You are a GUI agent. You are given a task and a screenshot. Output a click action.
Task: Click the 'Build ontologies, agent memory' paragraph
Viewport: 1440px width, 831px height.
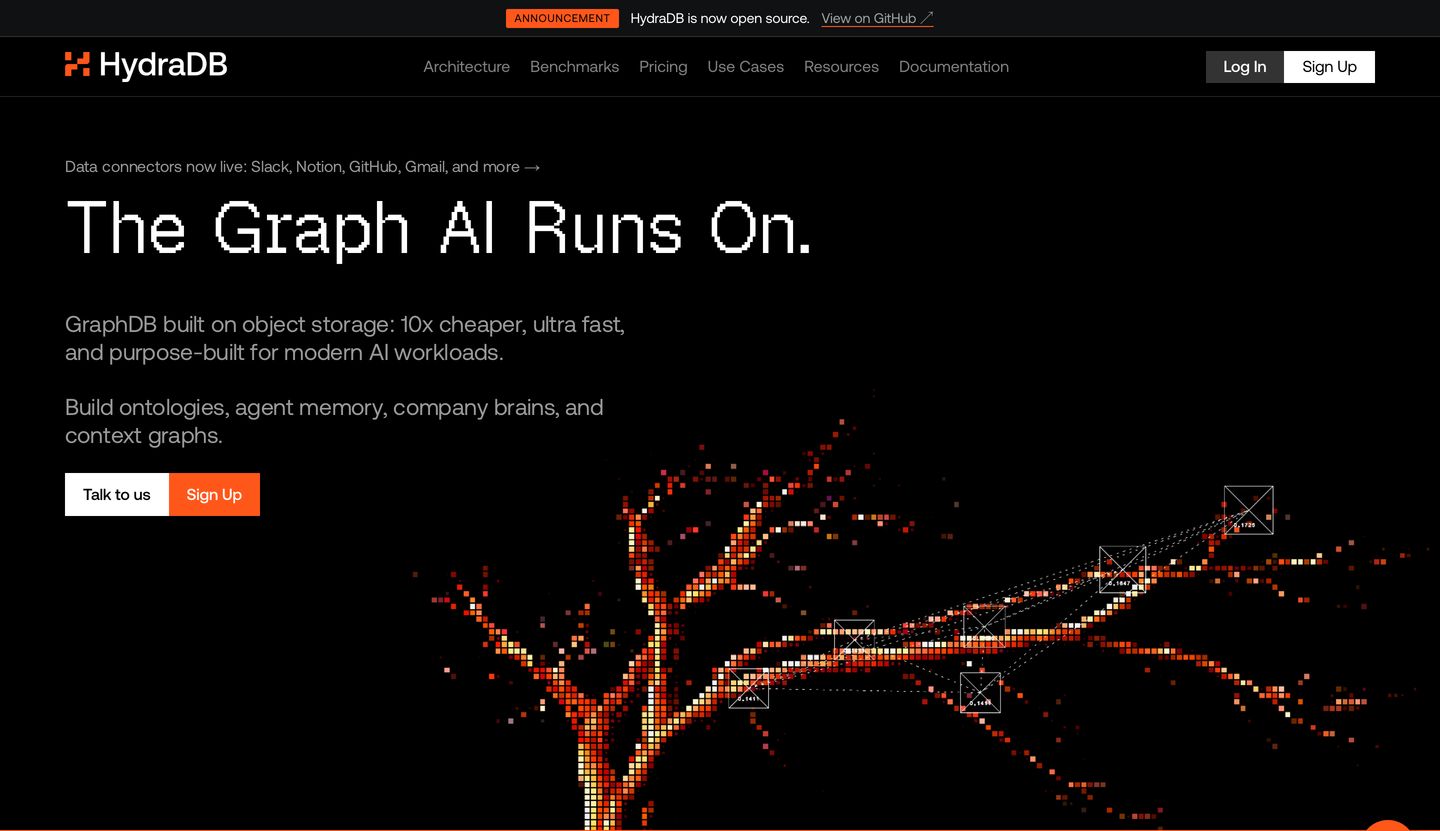[x=334, y=421]
